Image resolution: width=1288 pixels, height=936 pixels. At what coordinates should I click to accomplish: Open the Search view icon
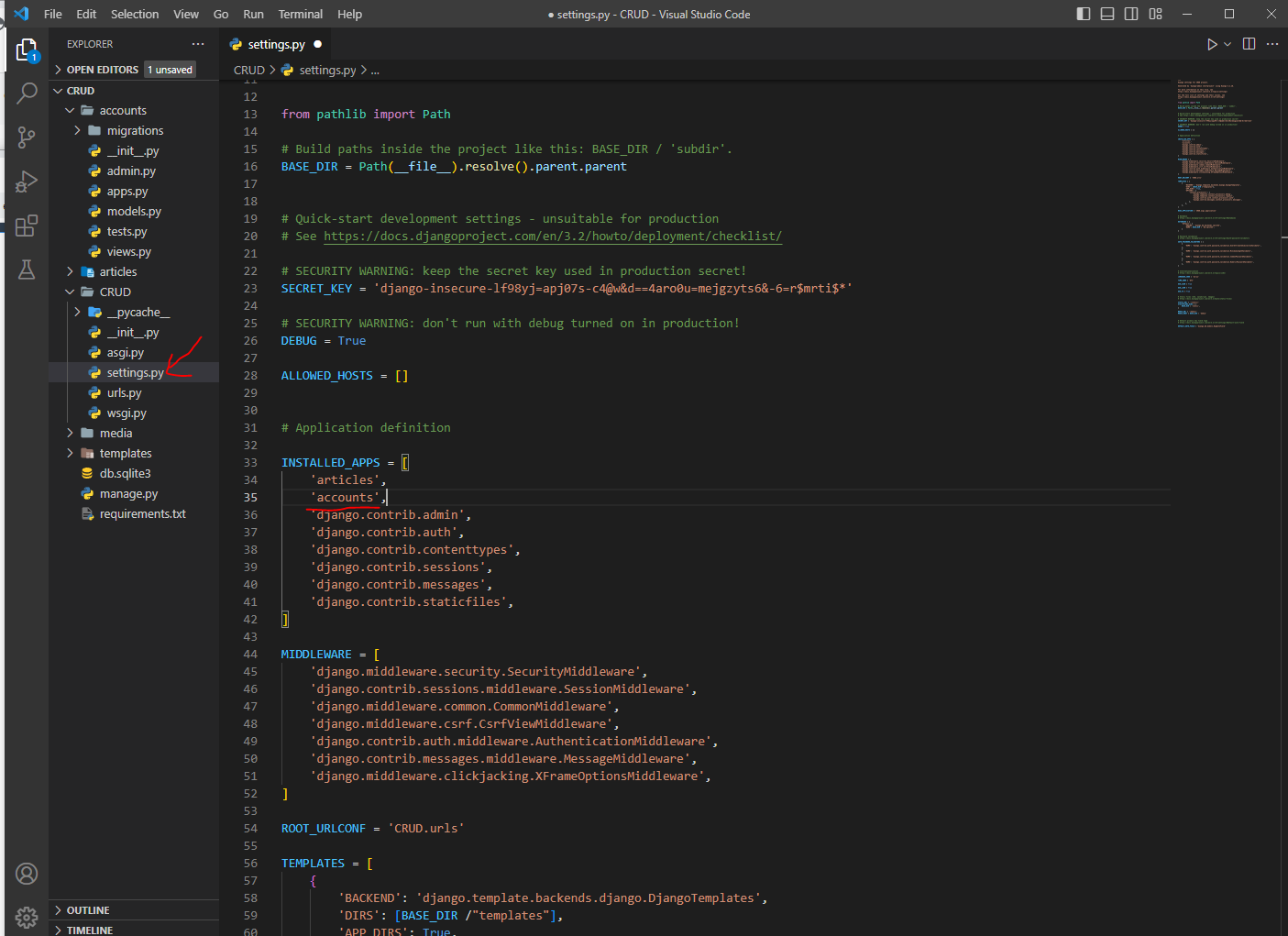[x=27, y=93]
